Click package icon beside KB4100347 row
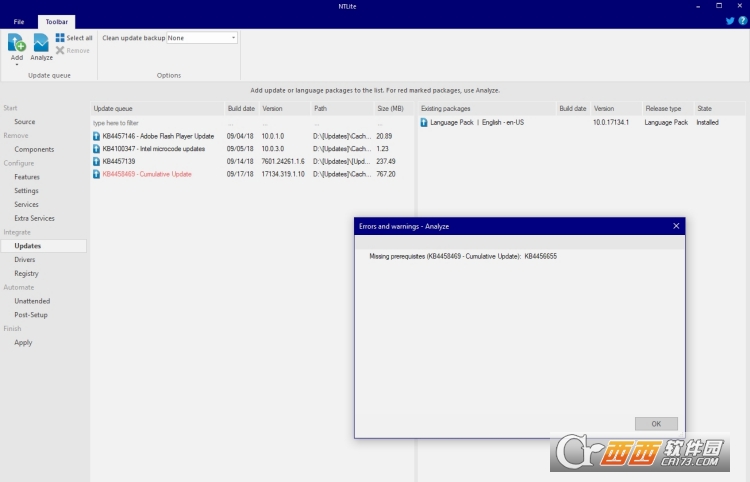750x482 pixels. click(96, 149)
